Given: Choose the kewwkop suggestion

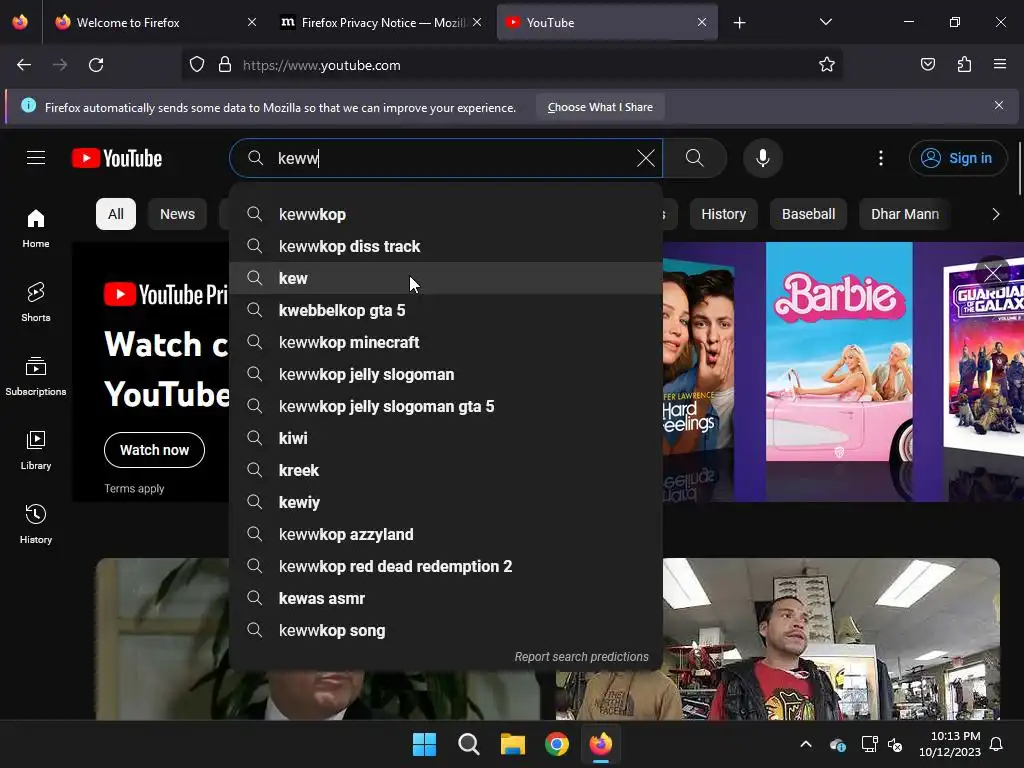Looking at the screenshot, I should click(446, 214).
